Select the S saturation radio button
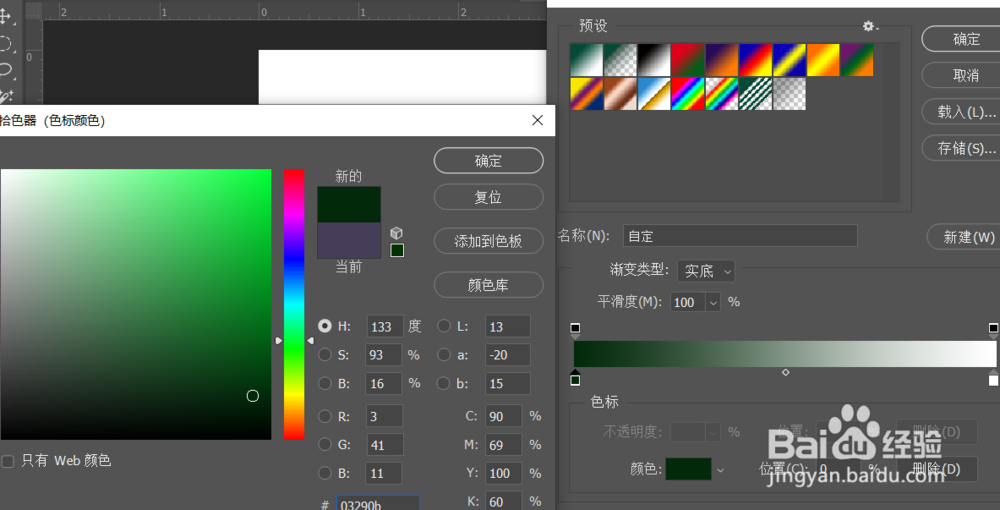This screenshot has height=510, width=1000. pyautogui.click(x=325, y=354)
